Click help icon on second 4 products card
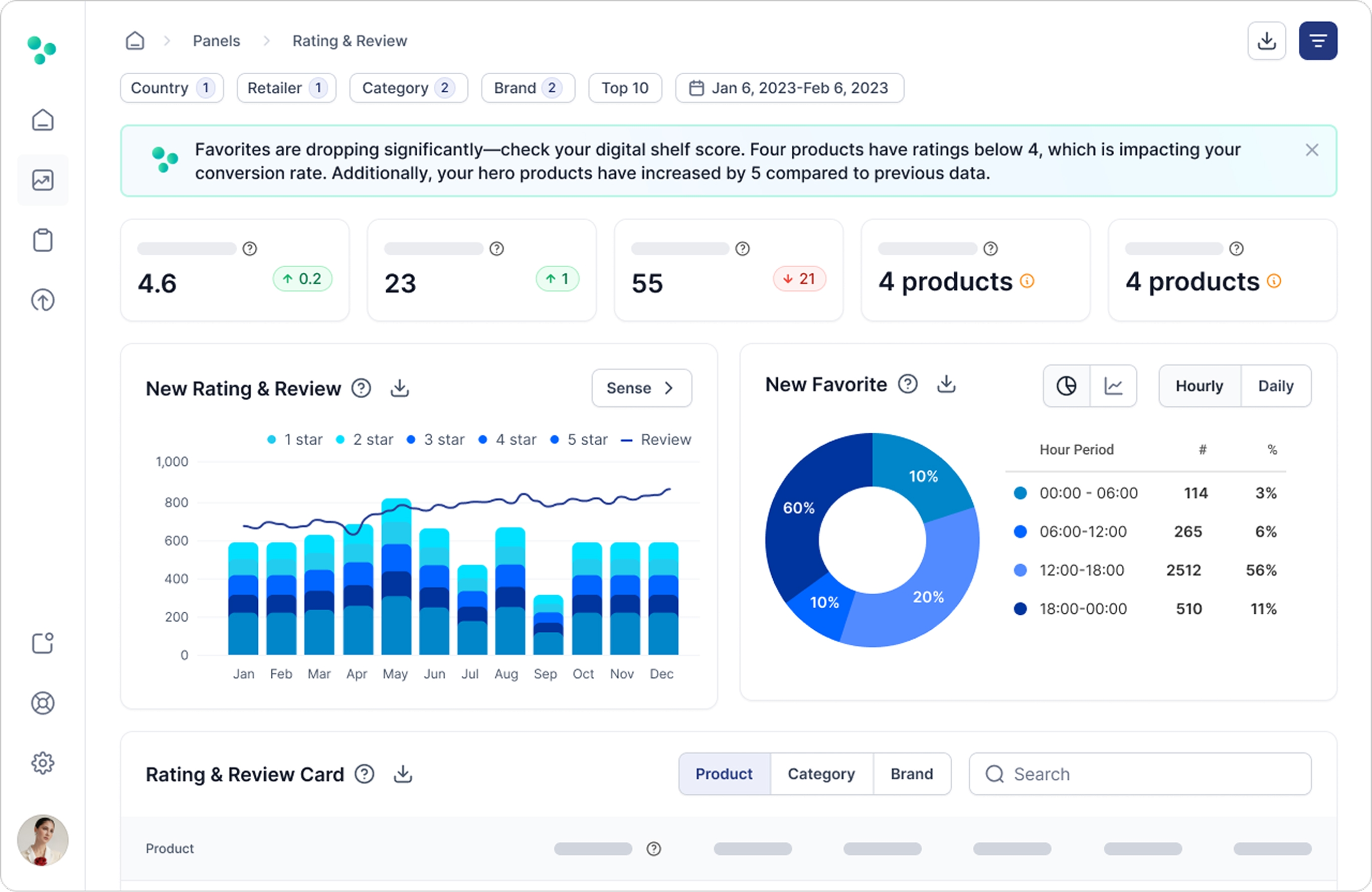Image resolution: width=1372 pixels, height=892 pixels. coord(1237,249)
